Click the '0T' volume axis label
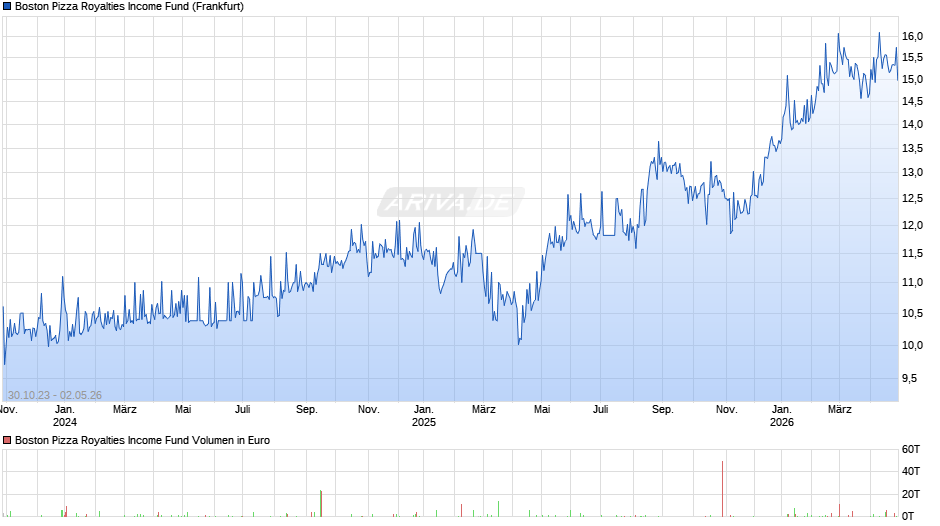The width and height of the screenshot is (940, 526). [908, 516]
